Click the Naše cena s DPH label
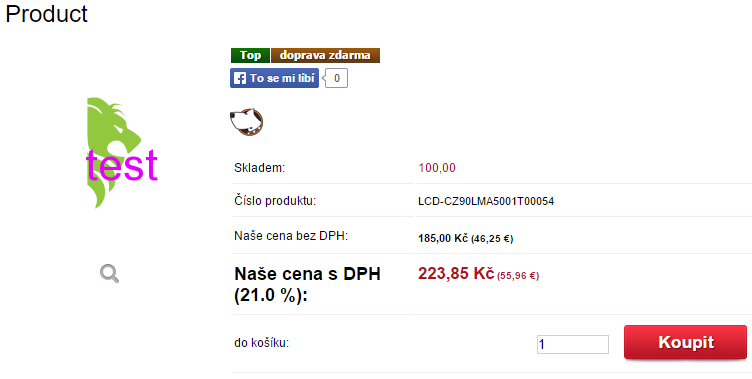 307,284
